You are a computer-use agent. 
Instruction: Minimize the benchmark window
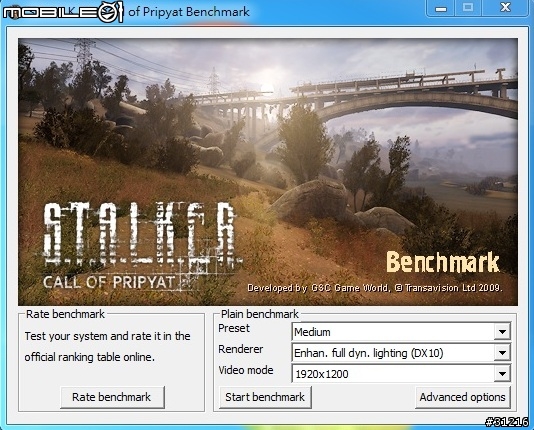click(x=441, y=8)
